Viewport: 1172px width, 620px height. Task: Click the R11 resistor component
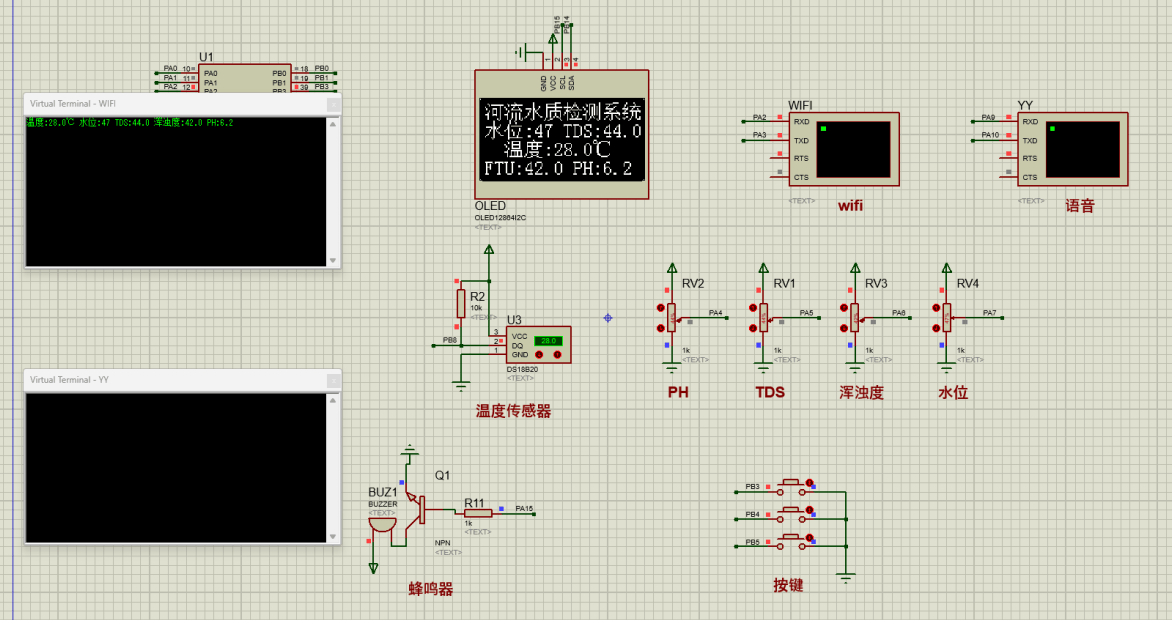tap(478, 513)
